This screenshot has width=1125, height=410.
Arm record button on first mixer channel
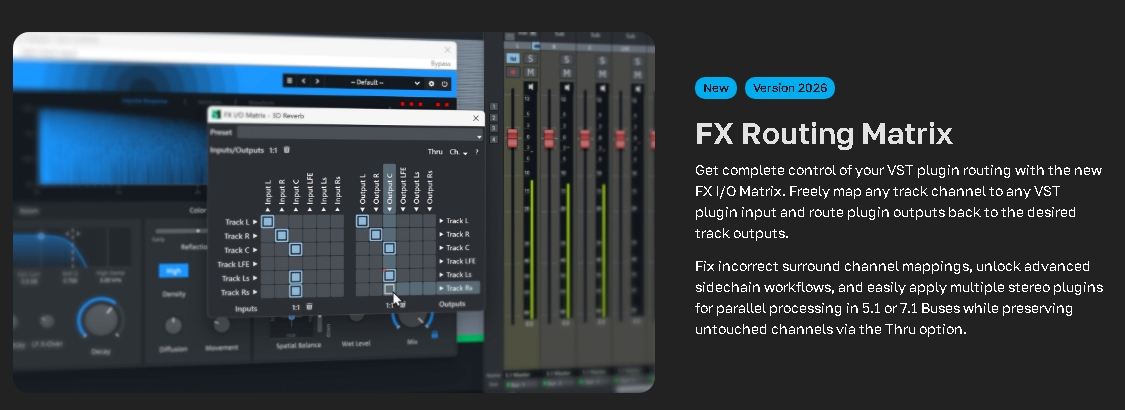click(x=513, y=73)
